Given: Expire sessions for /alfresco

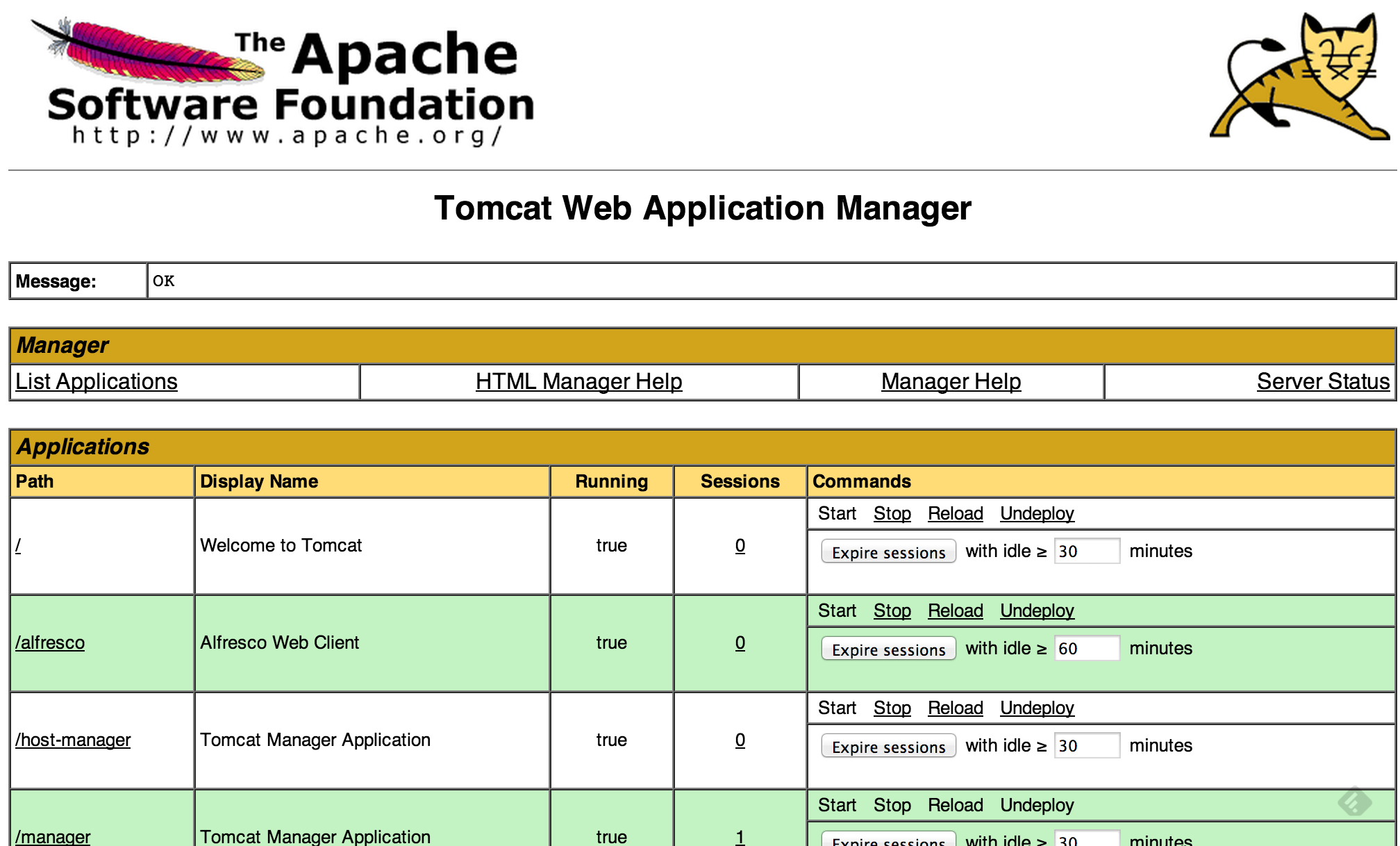Looking at the screenshot, I should (889, 649).
